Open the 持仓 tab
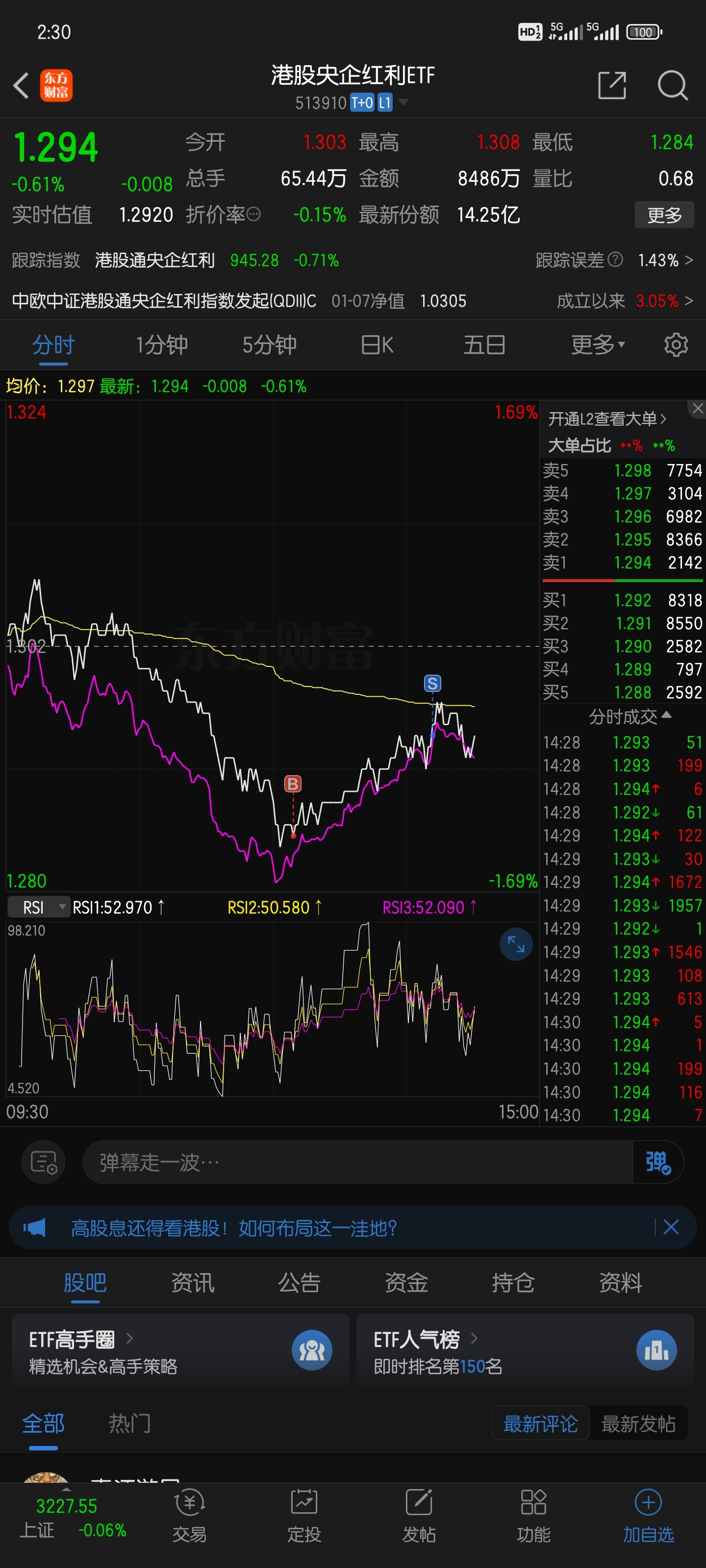This screenshot has width=706, height=1568. 513,1282
